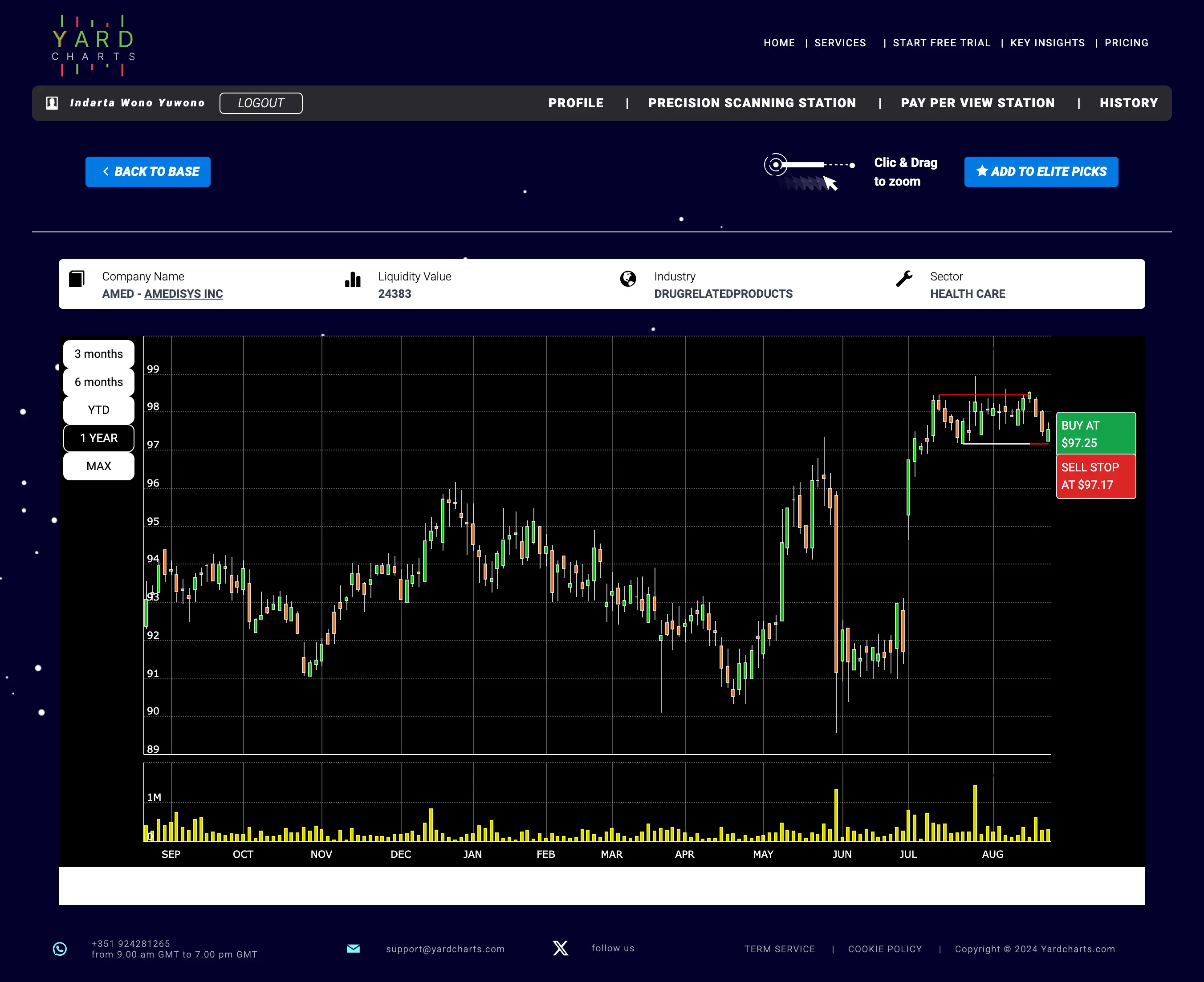
Task: Click BACK TO BASE button
Action: click(148, 172)
